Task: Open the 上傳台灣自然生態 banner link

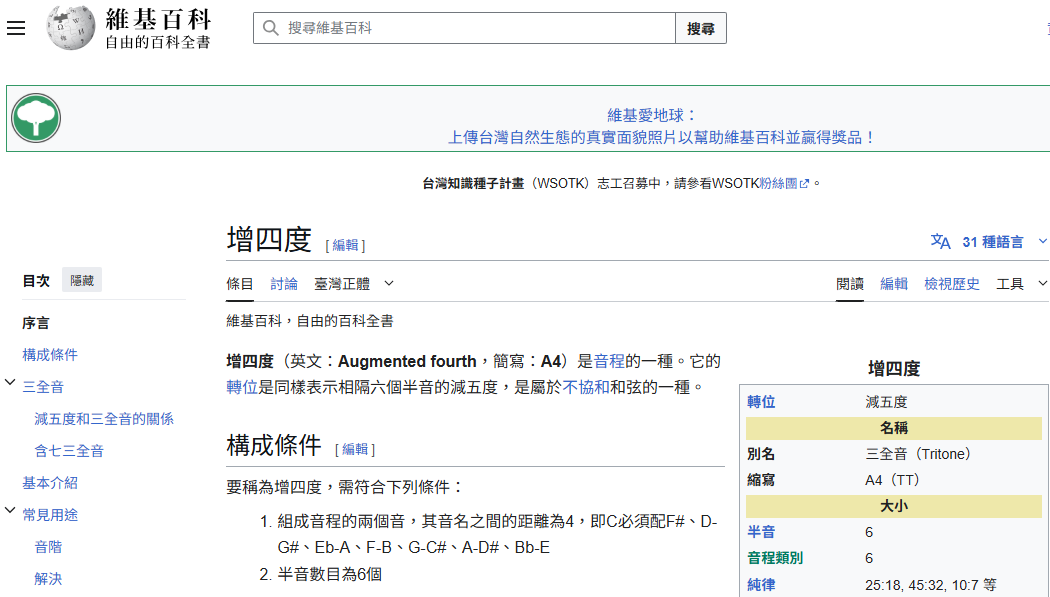Action: tap(662, 137)
